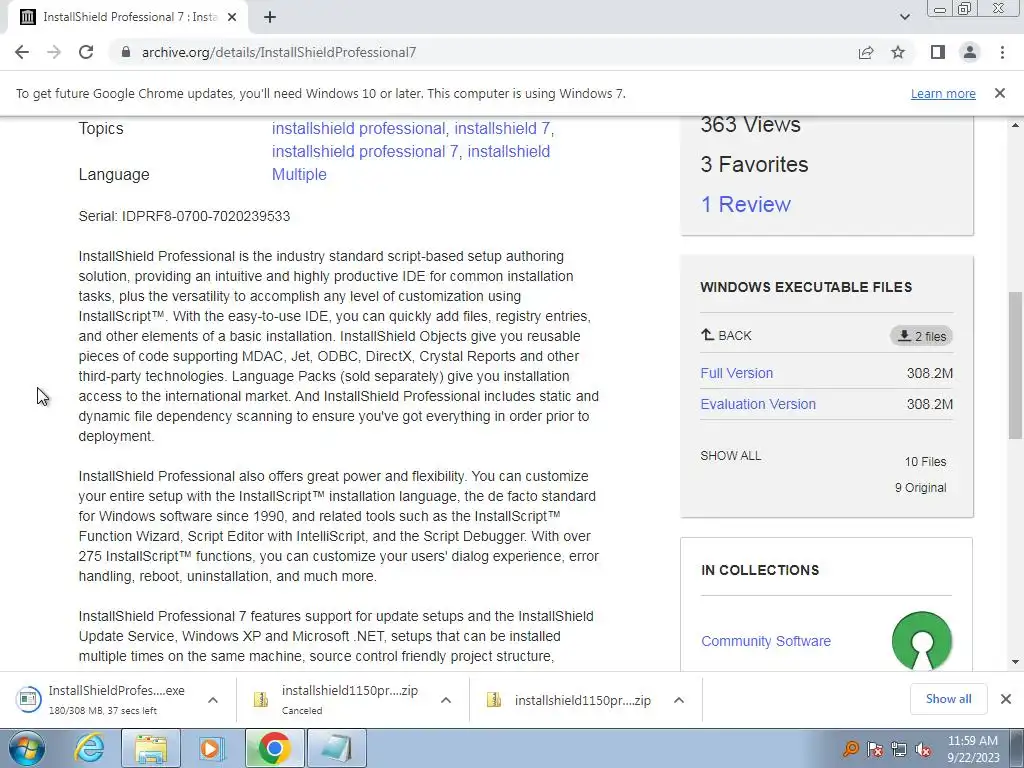Viewport: 1024px width, 768px height.
Task: Click the scrollbar up arrow
Action: point(1015,125)
